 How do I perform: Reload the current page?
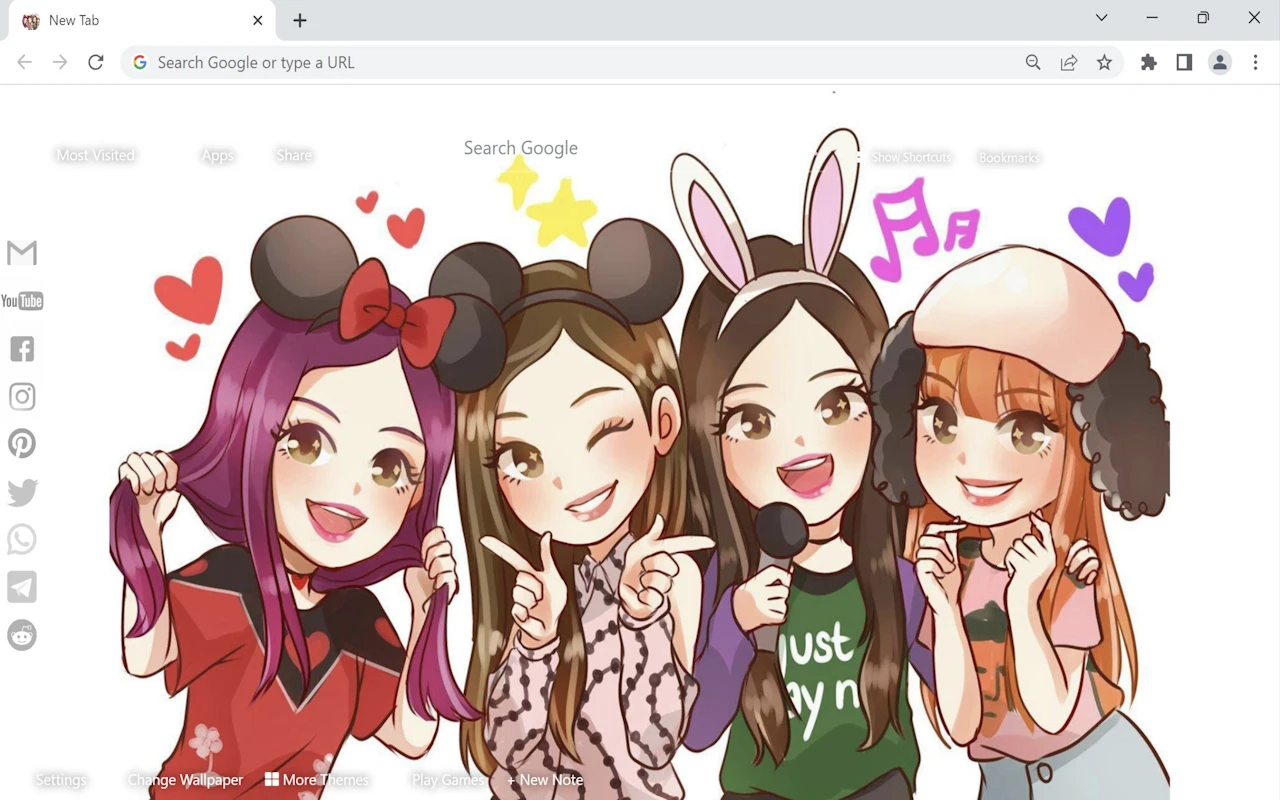96,62
